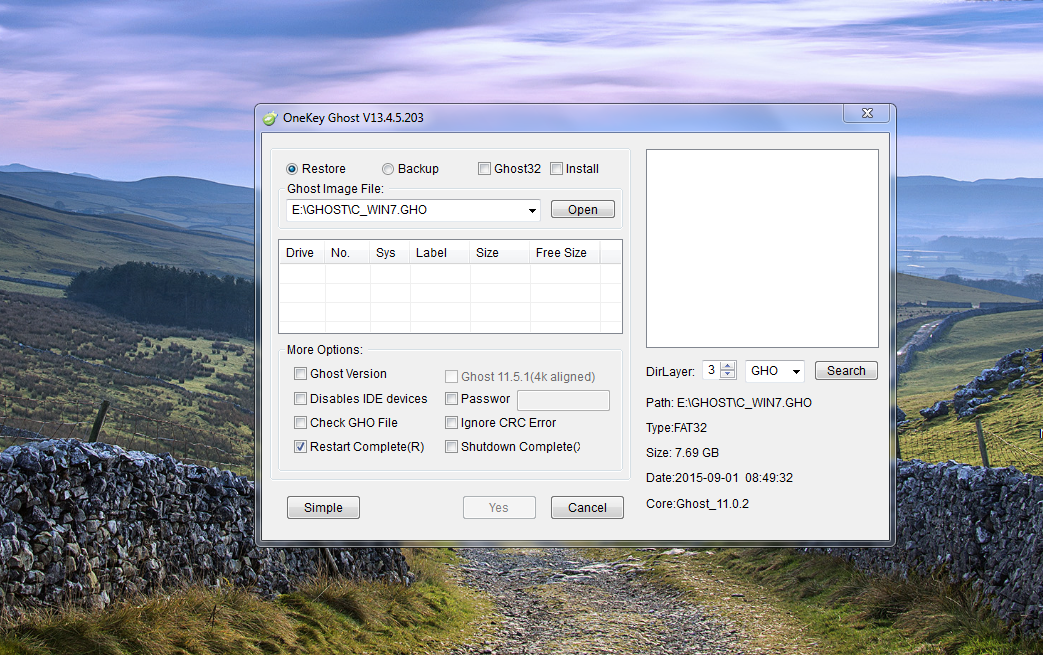The image size is (1043, 655).
Task: Increase DirLayer value with up arrow
Action: tap(728, 366)
